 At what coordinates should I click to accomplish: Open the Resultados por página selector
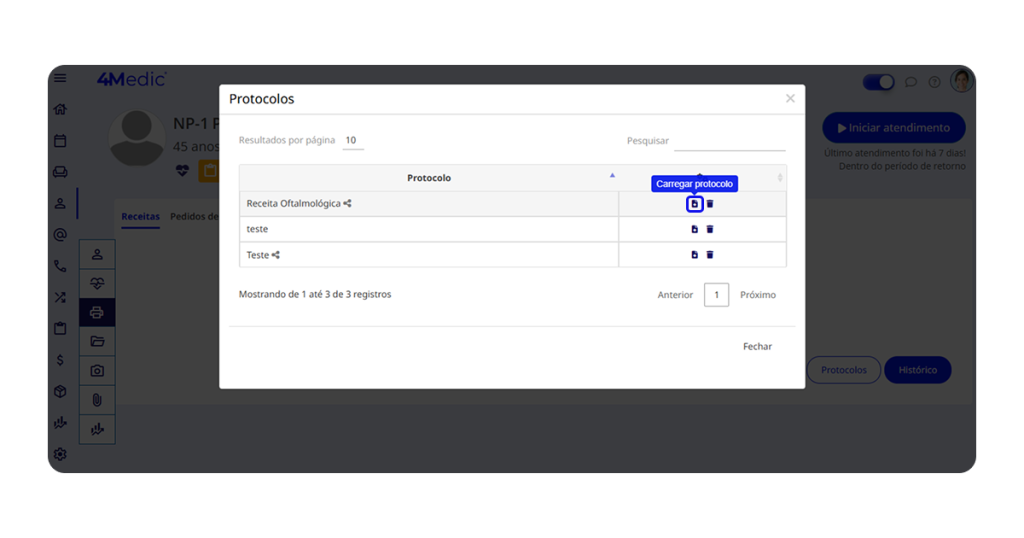352,141
